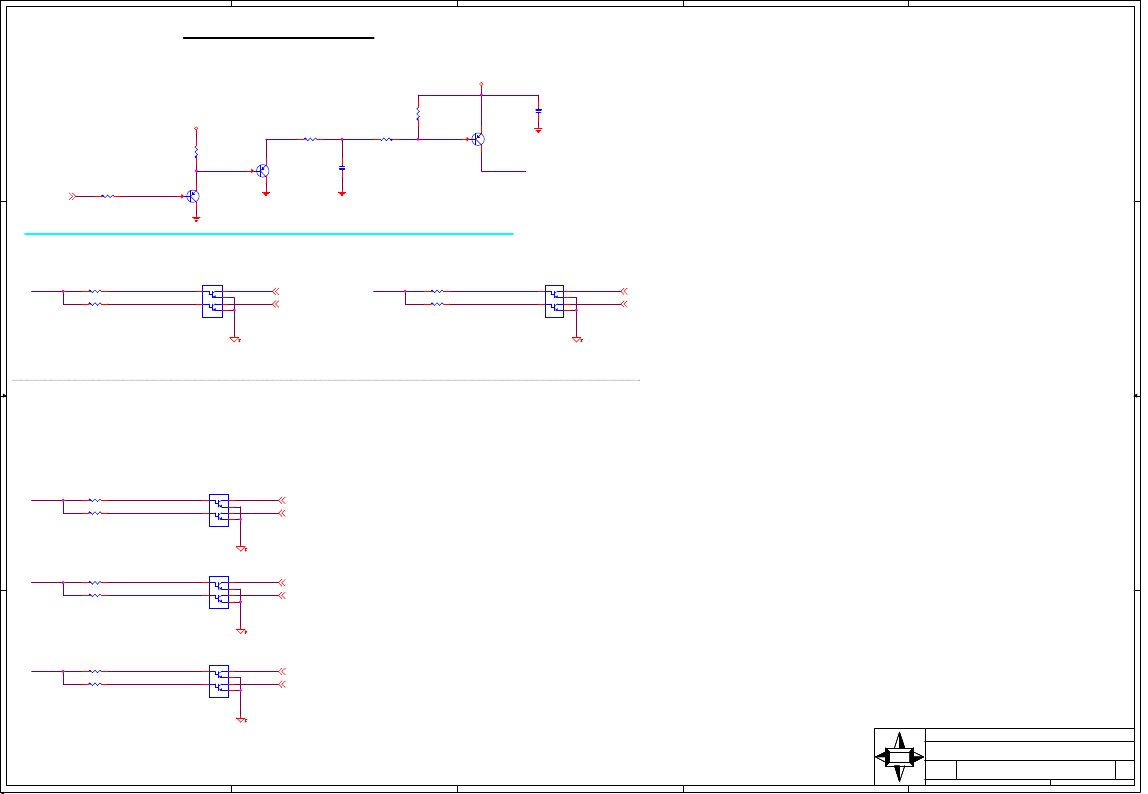Select the ground symbol under the input-stage transistor
The image size is (1148, 794).
pyautogui.click(x=196, y=218)
